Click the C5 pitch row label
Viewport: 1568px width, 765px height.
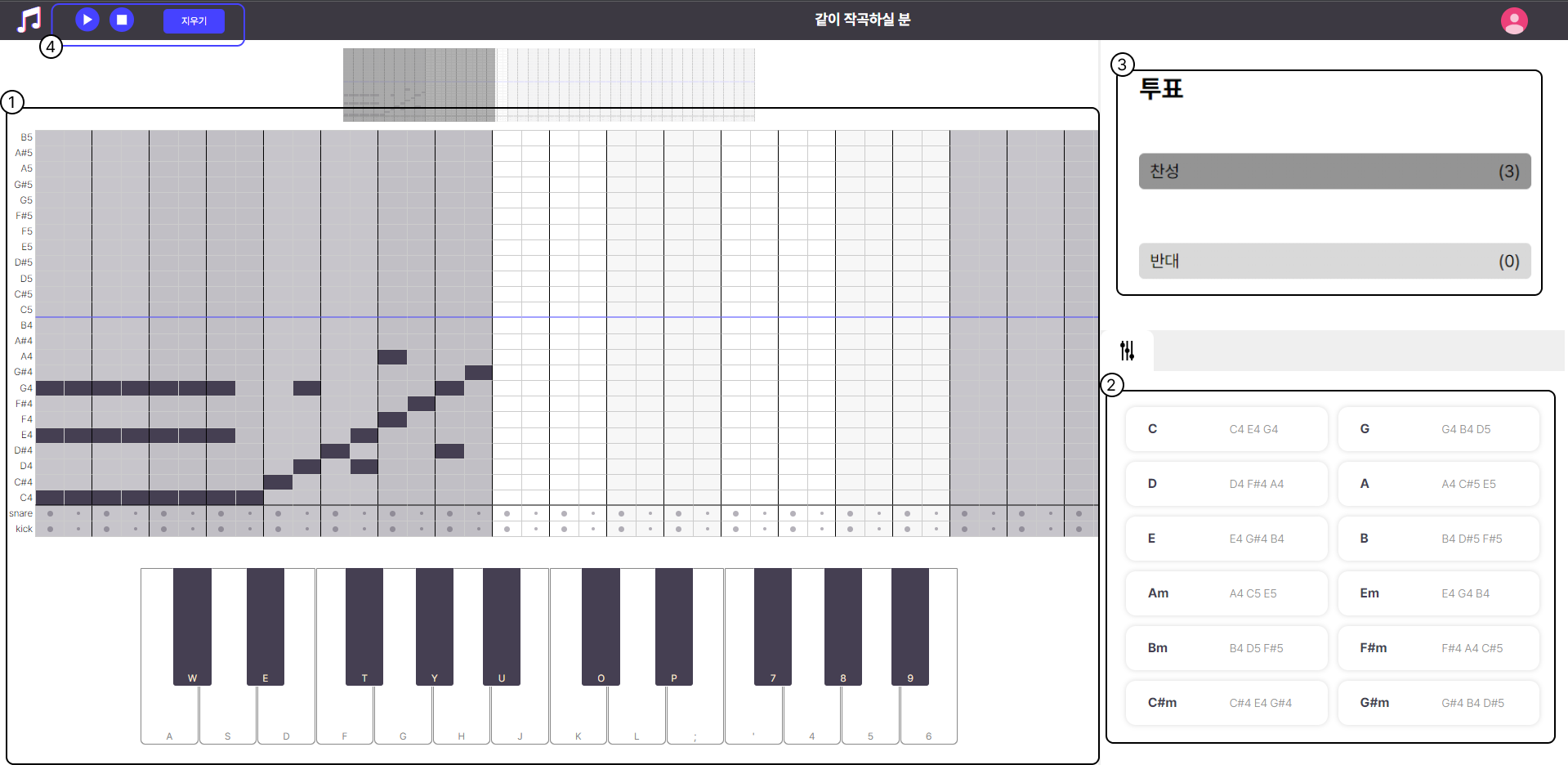(27, 310)
